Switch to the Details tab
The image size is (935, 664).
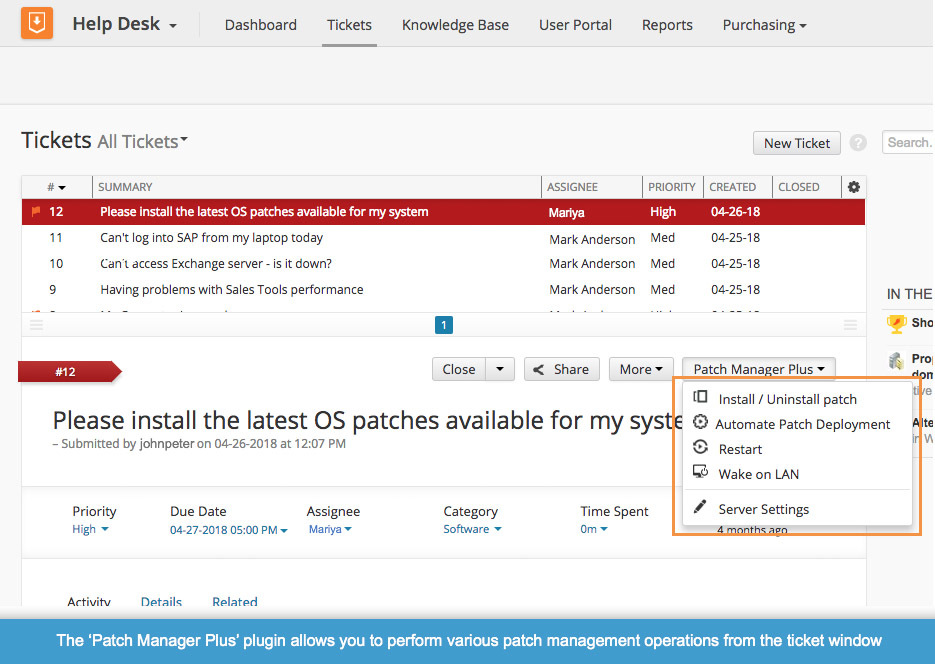(x=161, y=602)
